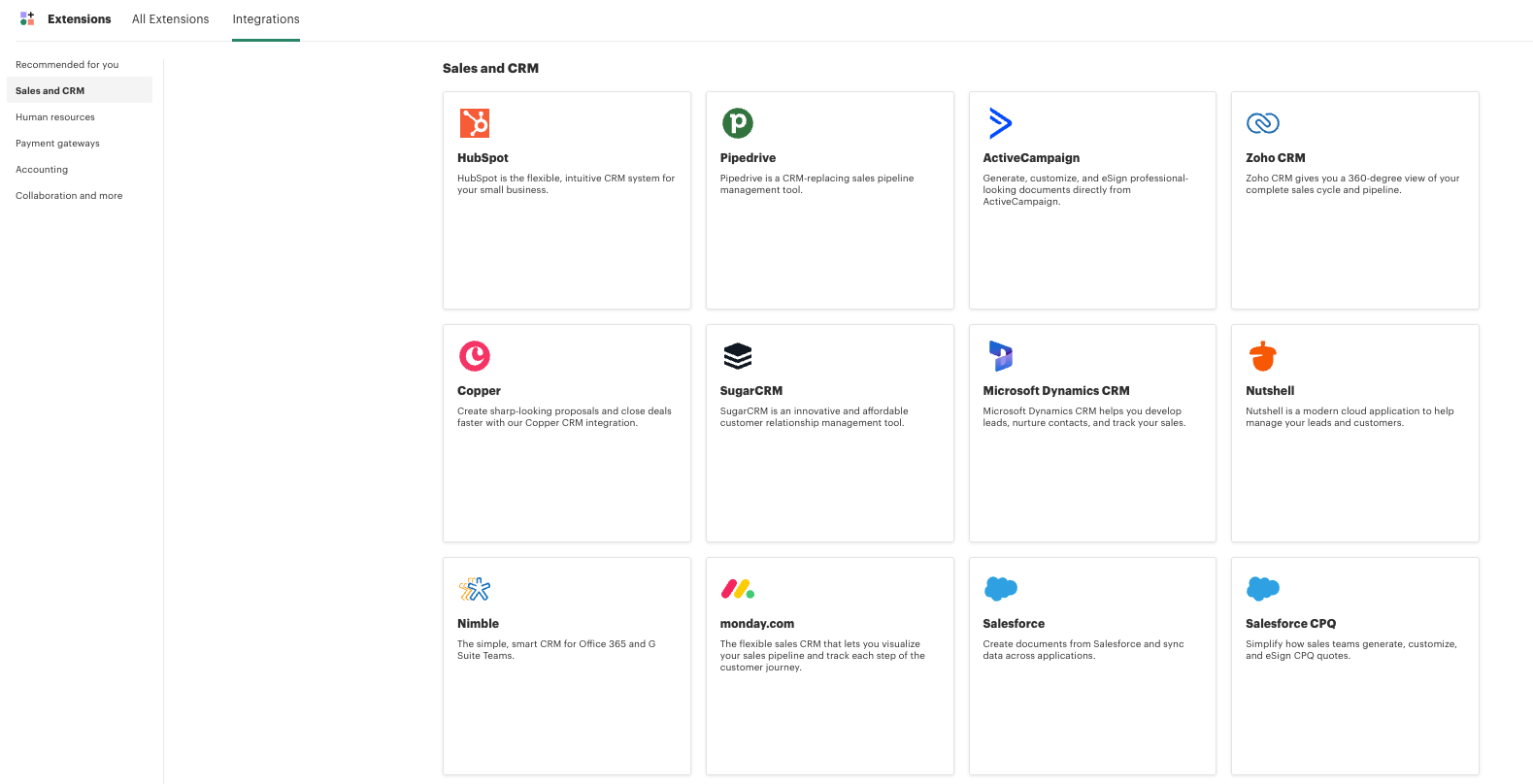Open the monday.com card title

tap(756, 624)
